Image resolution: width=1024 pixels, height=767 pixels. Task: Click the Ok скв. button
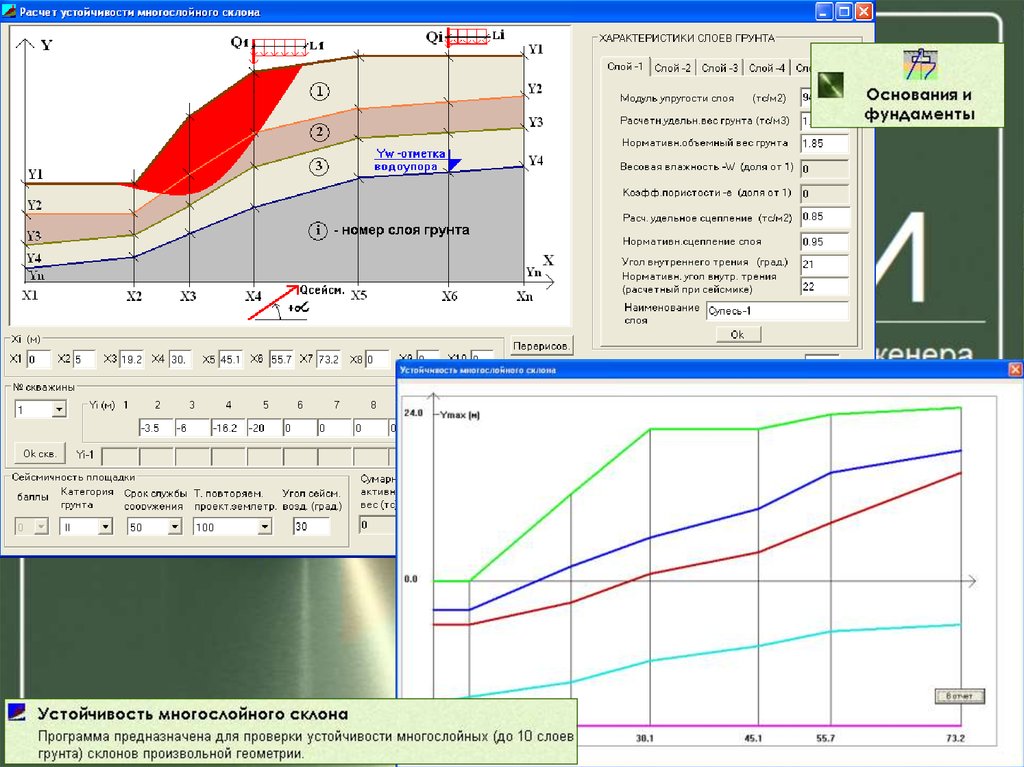click(x=39, y=452)
